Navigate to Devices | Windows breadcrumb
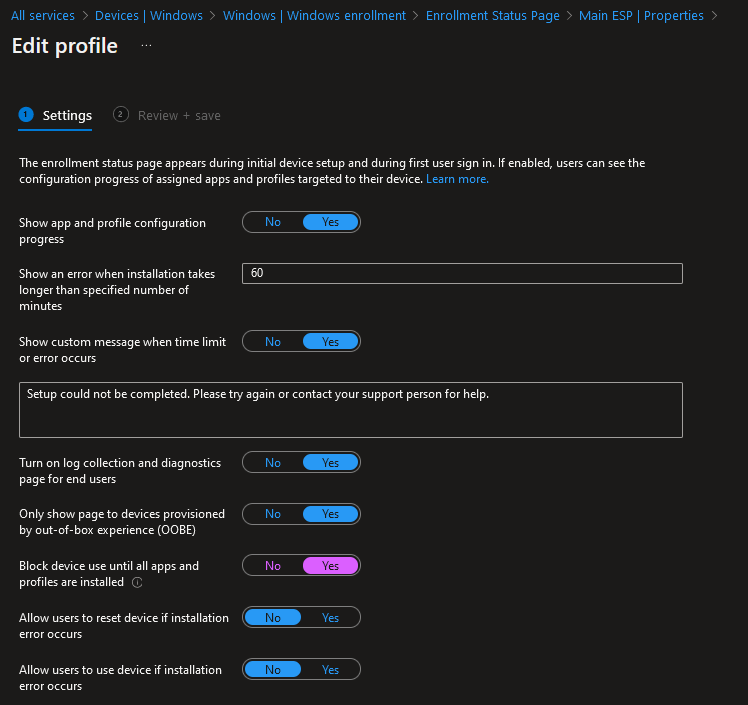The height and width of the screenshot is (705, 748). coord(149,16)
